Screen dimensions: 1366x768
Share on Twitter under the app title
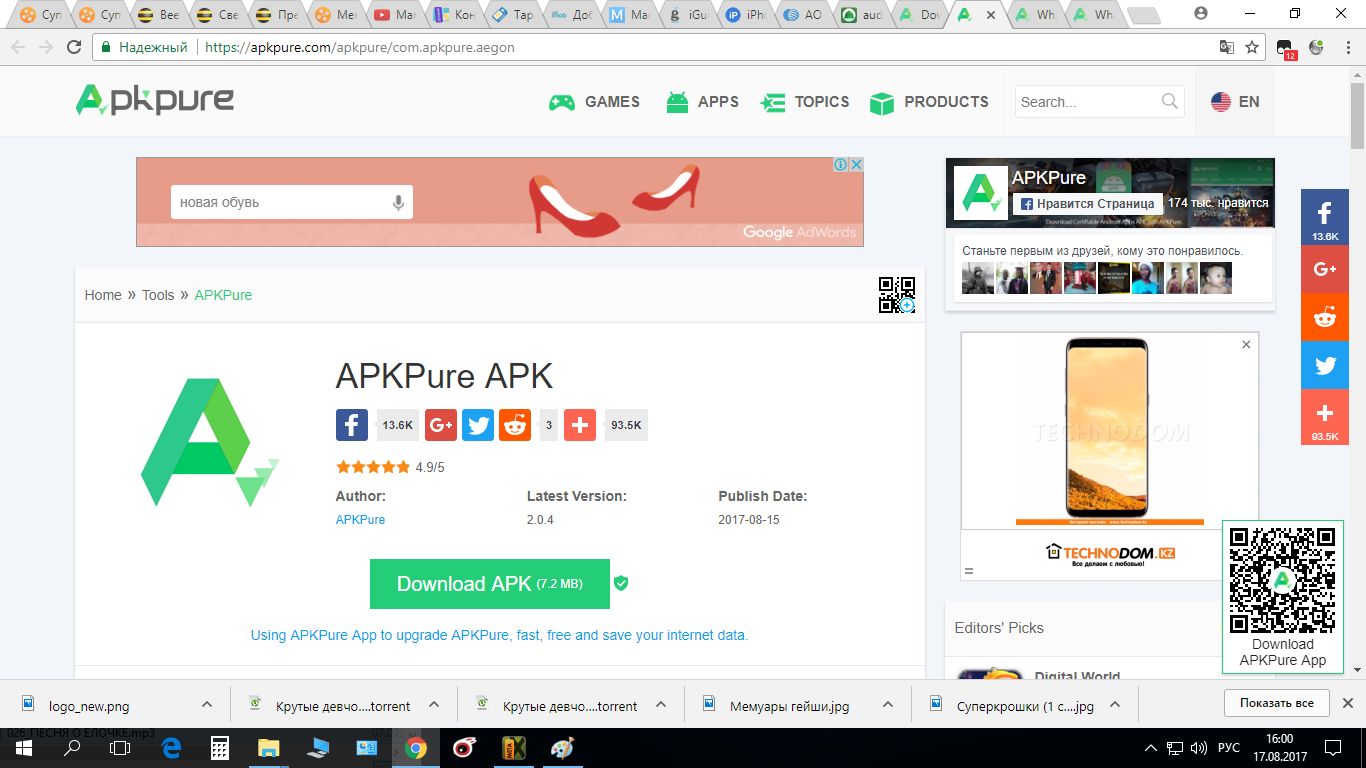(x=478, y=425)
